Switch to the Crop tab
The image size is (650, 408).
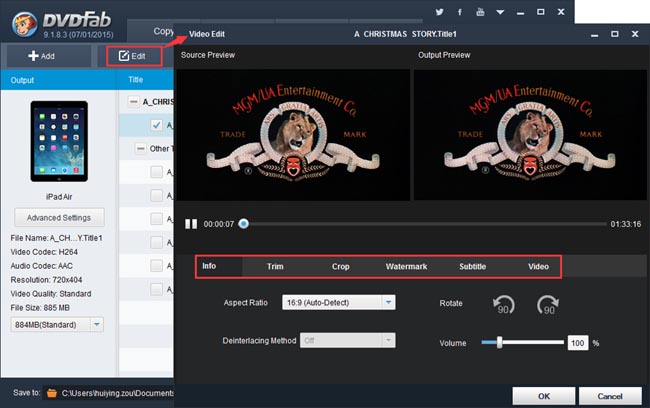point(340,267)
